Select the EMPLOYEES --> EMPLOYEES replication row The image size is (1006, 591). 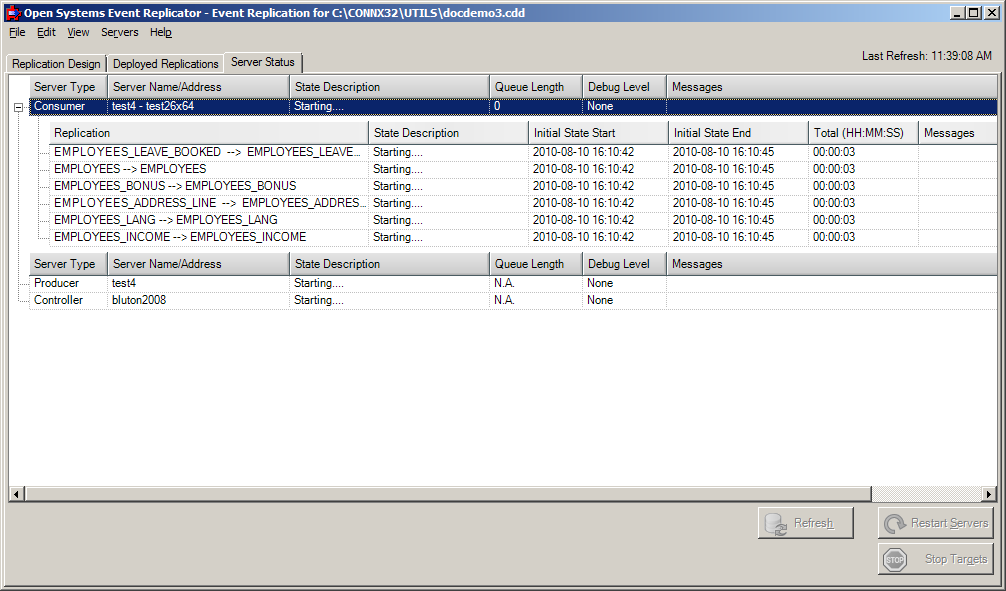(x=200, y=169)
